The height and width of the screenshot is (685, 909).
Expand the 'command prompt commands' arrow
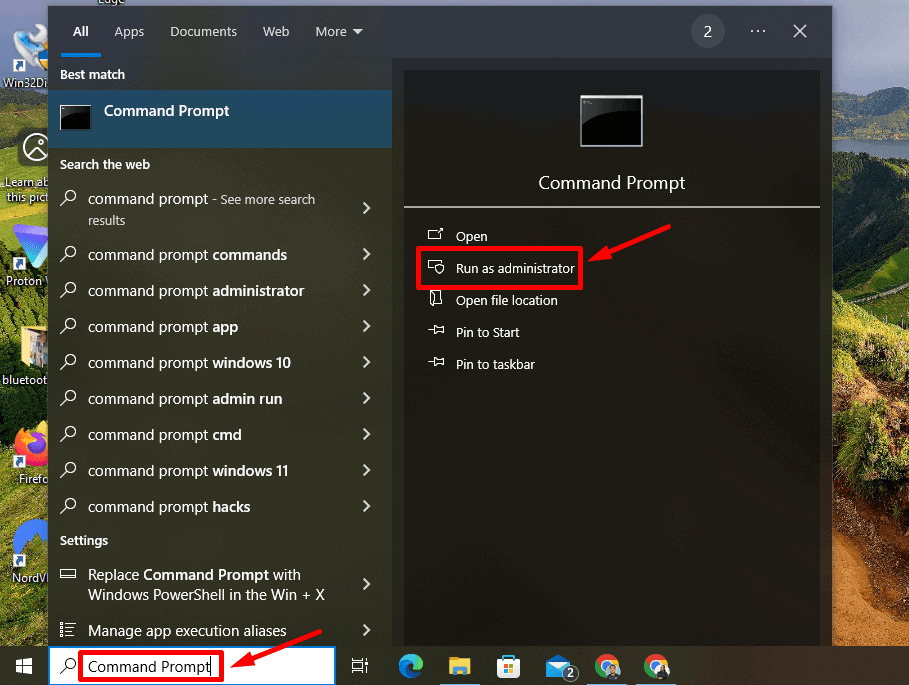[366, 254]
